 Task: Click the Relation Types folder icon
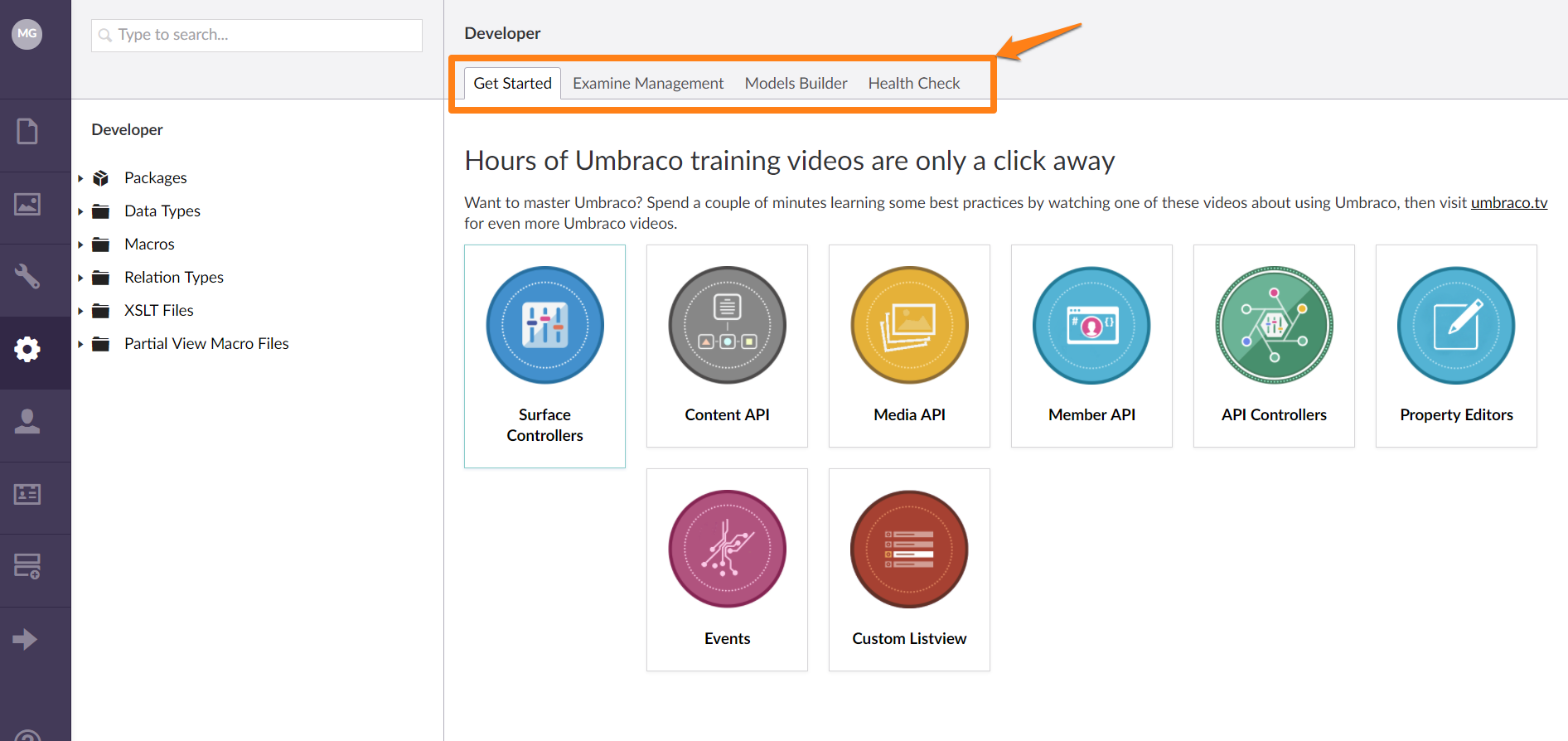tap(101, 278)
